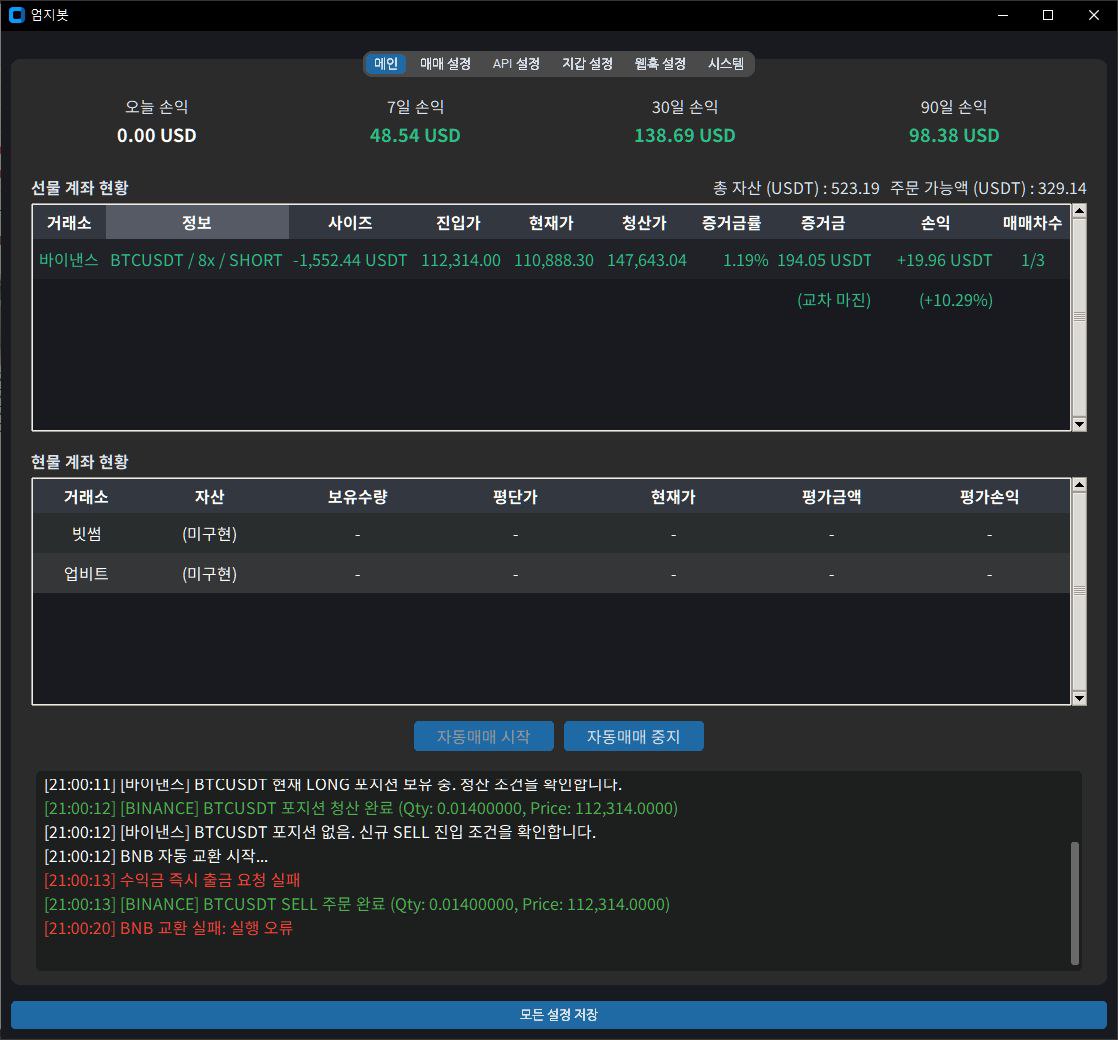1118x1040 pixels.
Task: Select the 업비트 row in spot table
Action: (550, 574)
